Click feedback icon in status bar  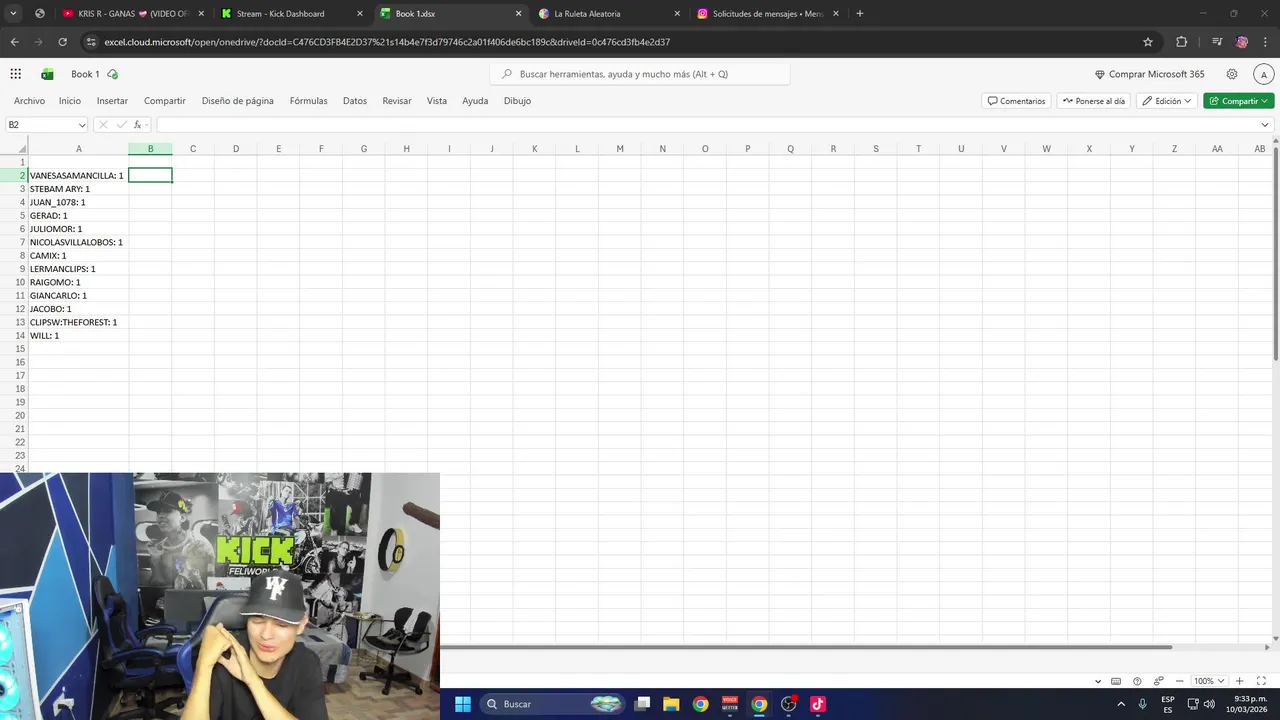pyautogui.click(x=1159, y=681)
